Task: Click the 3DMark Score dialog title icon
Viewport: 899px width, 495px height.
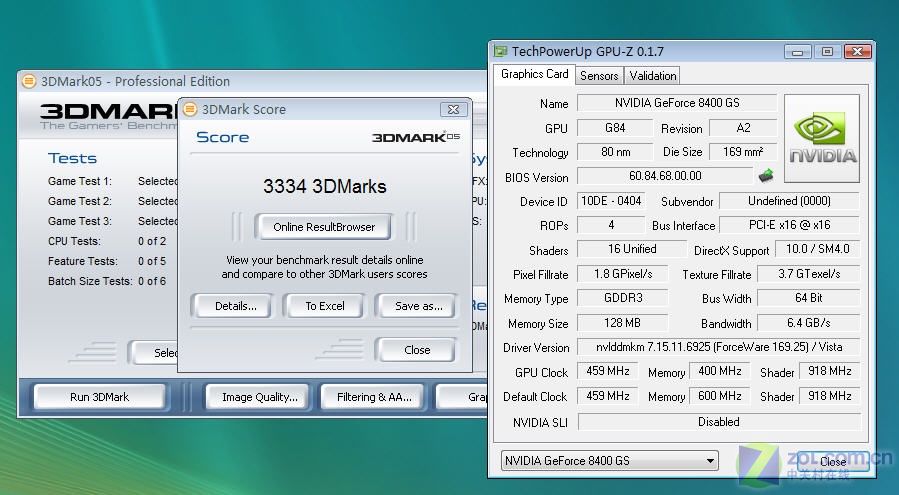Action: coord(190,109)
